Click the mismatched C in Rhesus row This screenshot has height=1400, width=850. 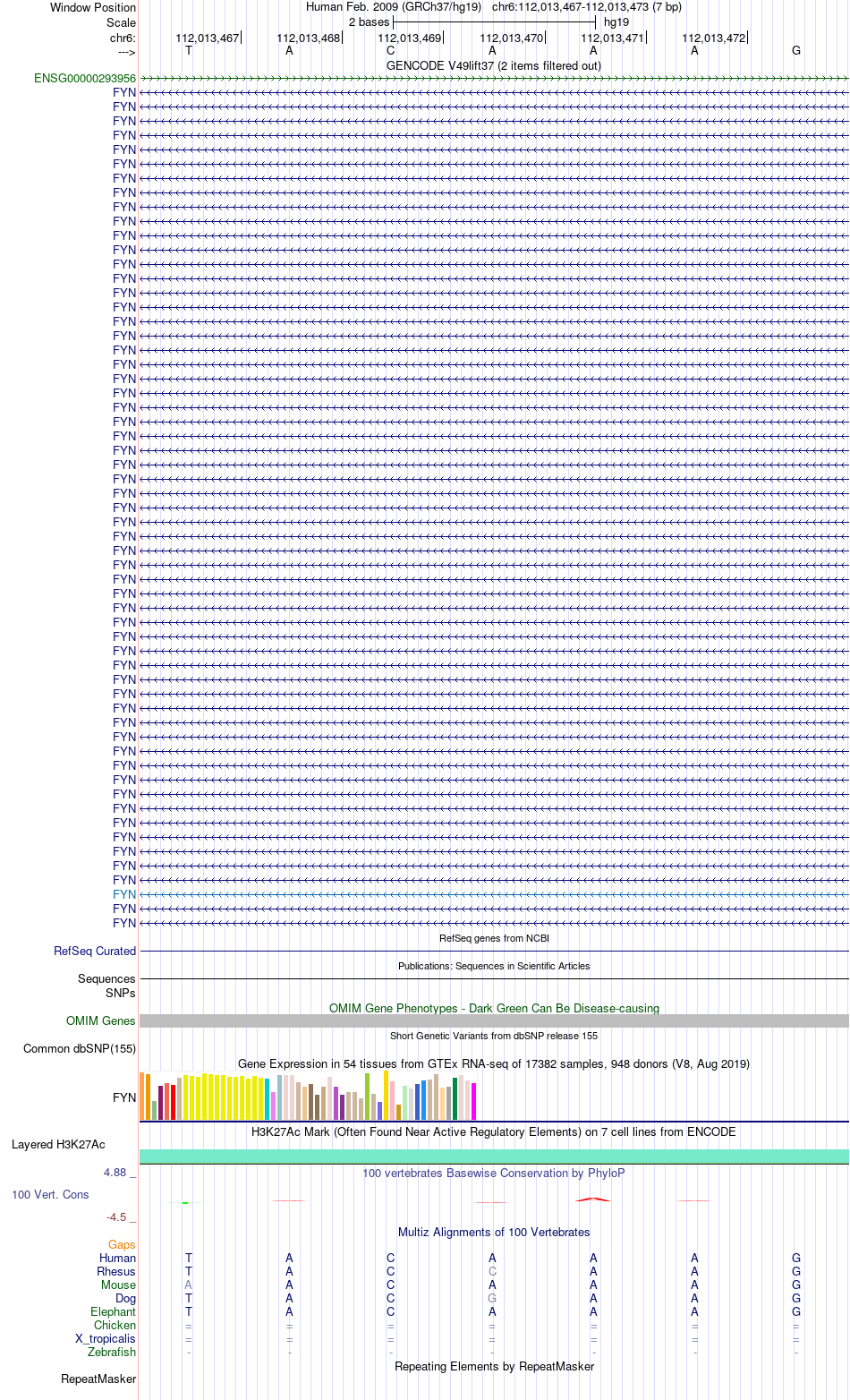(x=492, y=1272)
